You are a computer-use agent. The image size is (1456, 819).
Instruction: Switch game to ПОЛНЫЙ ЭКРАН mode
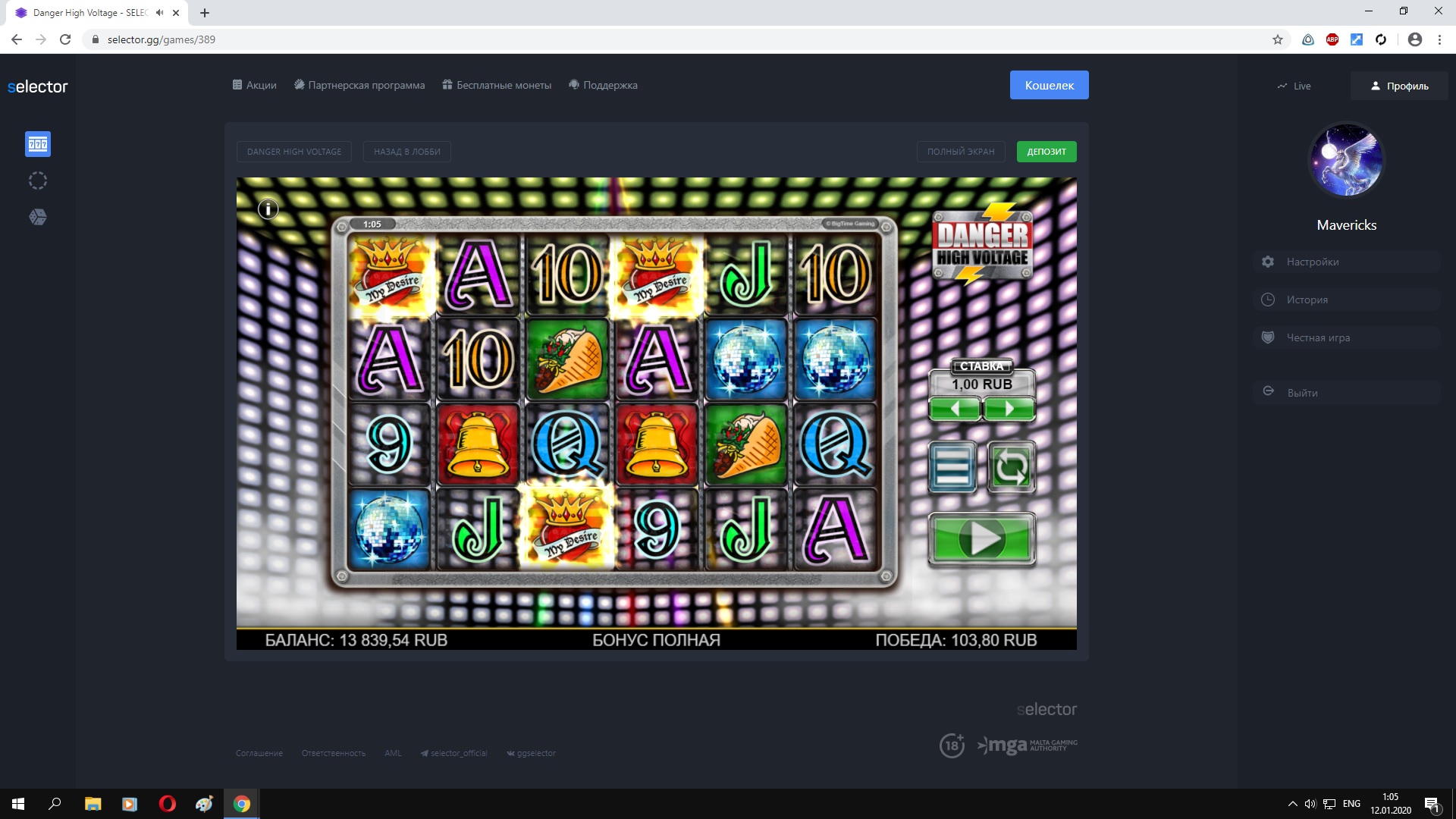[x=961, y=152]
